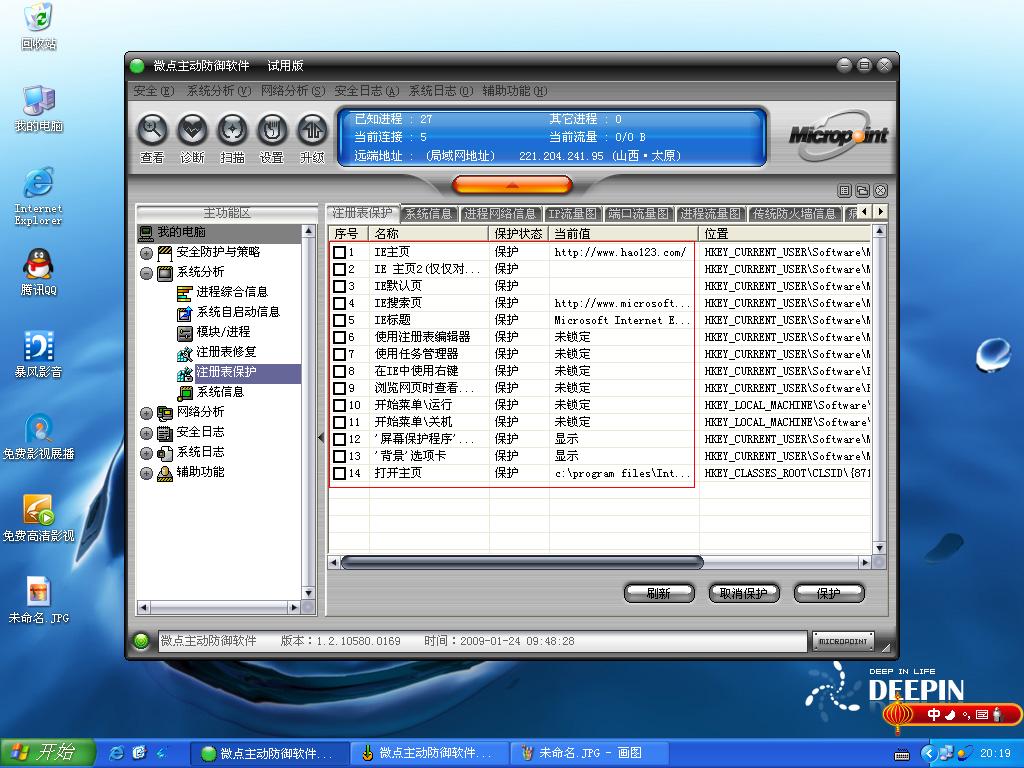
Task: Check the box for row 5 IE标题
Action: [340, 320]
